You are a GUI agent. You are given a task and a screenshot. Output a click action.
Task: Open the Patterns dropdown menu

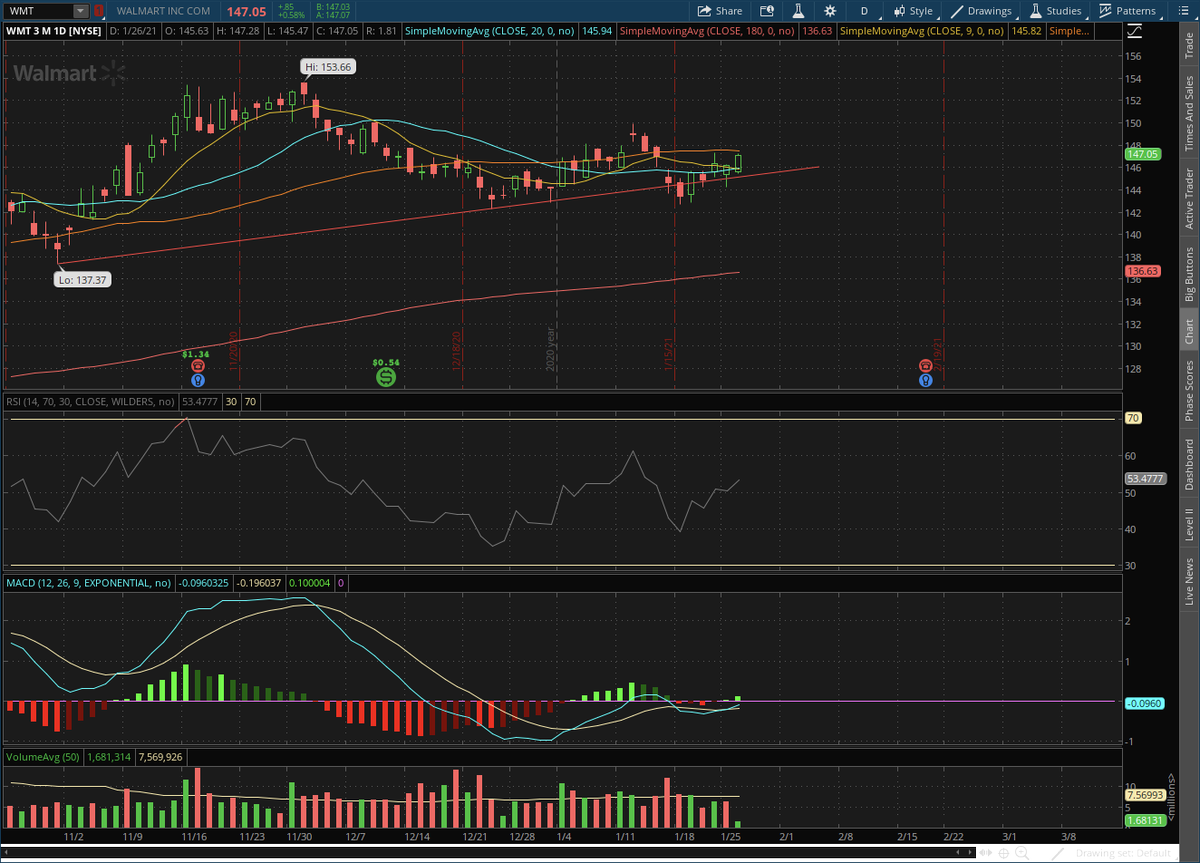(x=1128, y=11)
